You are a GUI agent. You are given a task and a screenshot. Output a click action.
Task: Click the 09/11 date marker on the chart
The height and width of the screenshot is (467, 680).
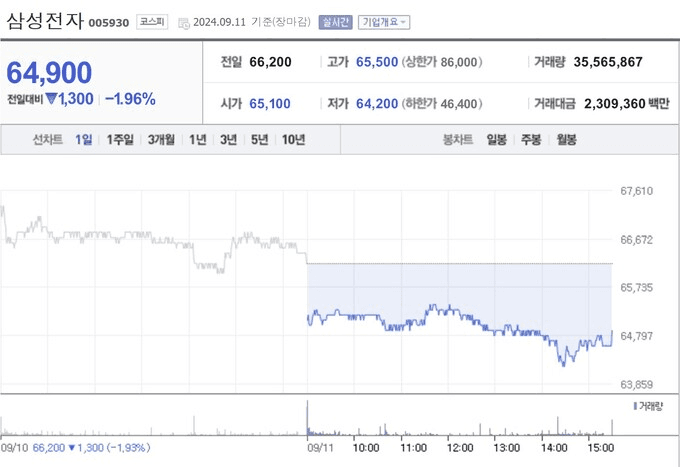(320, 448)
